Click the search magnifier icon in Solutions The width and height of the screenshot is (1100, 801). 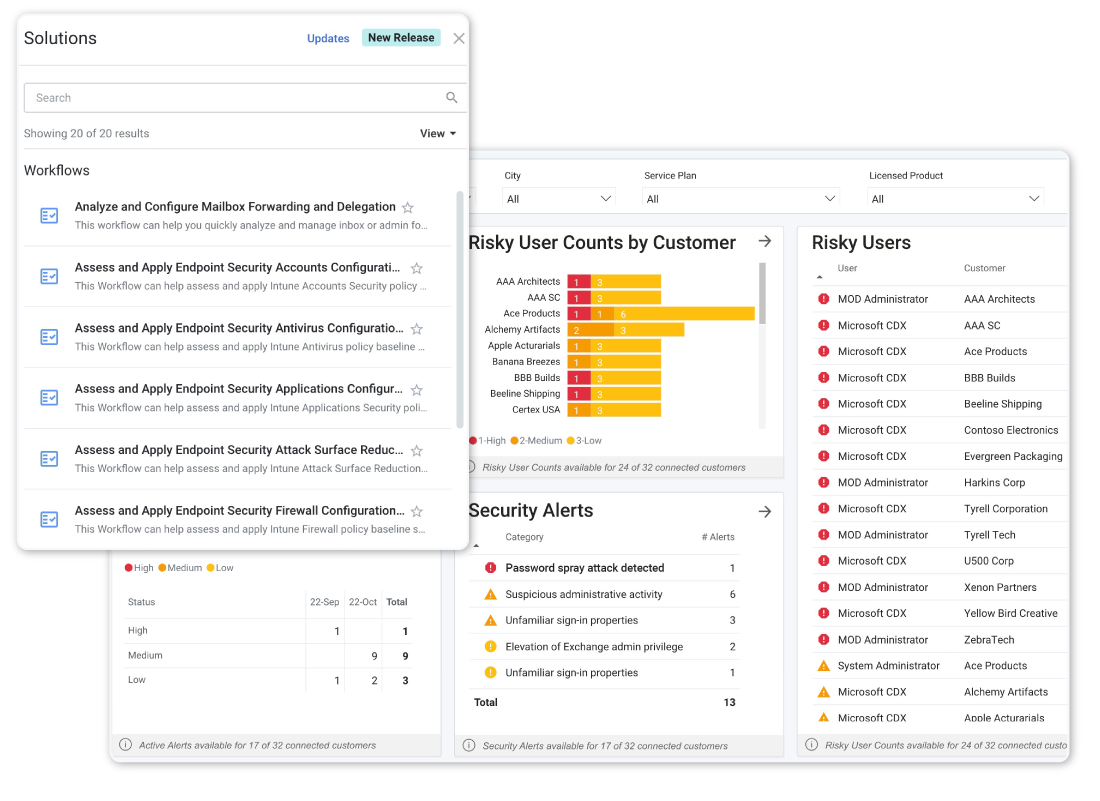(x=451, y=98)
